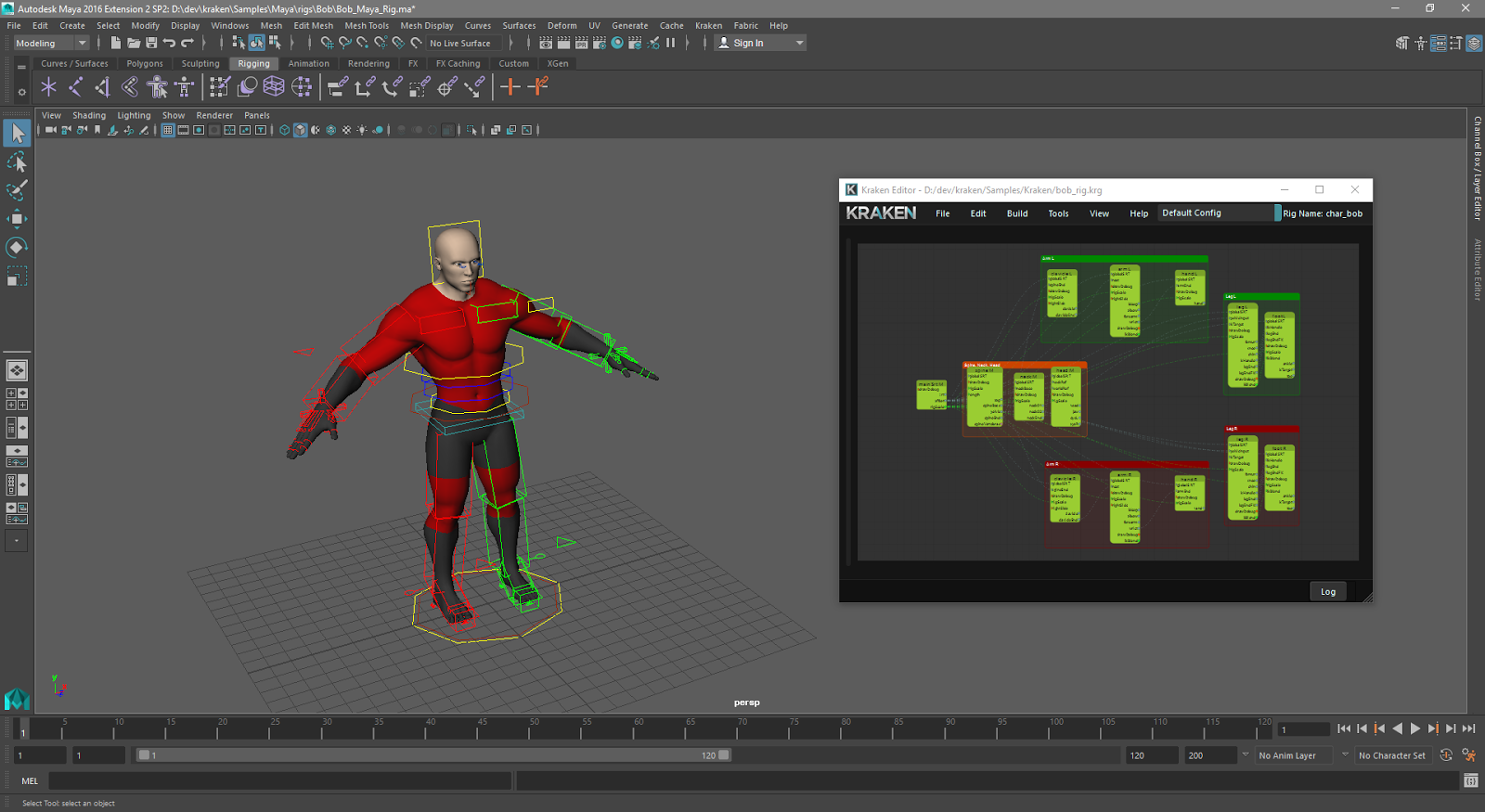Screen dimensions: 1485x812
Task: Toggle auto keyframe button
Action: point(1446,755)
